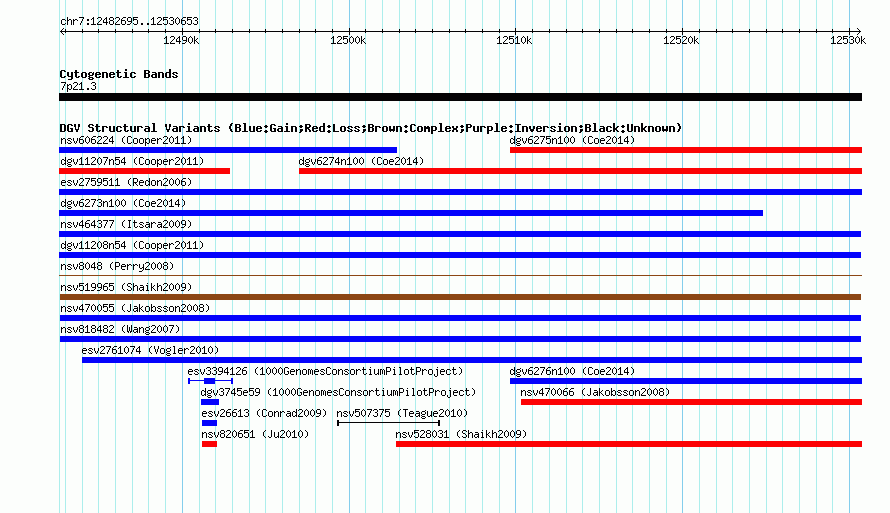Select the small blue dgv3745e59 bar
The height and width of the screenshot is (513, 890).
point(210,402)
